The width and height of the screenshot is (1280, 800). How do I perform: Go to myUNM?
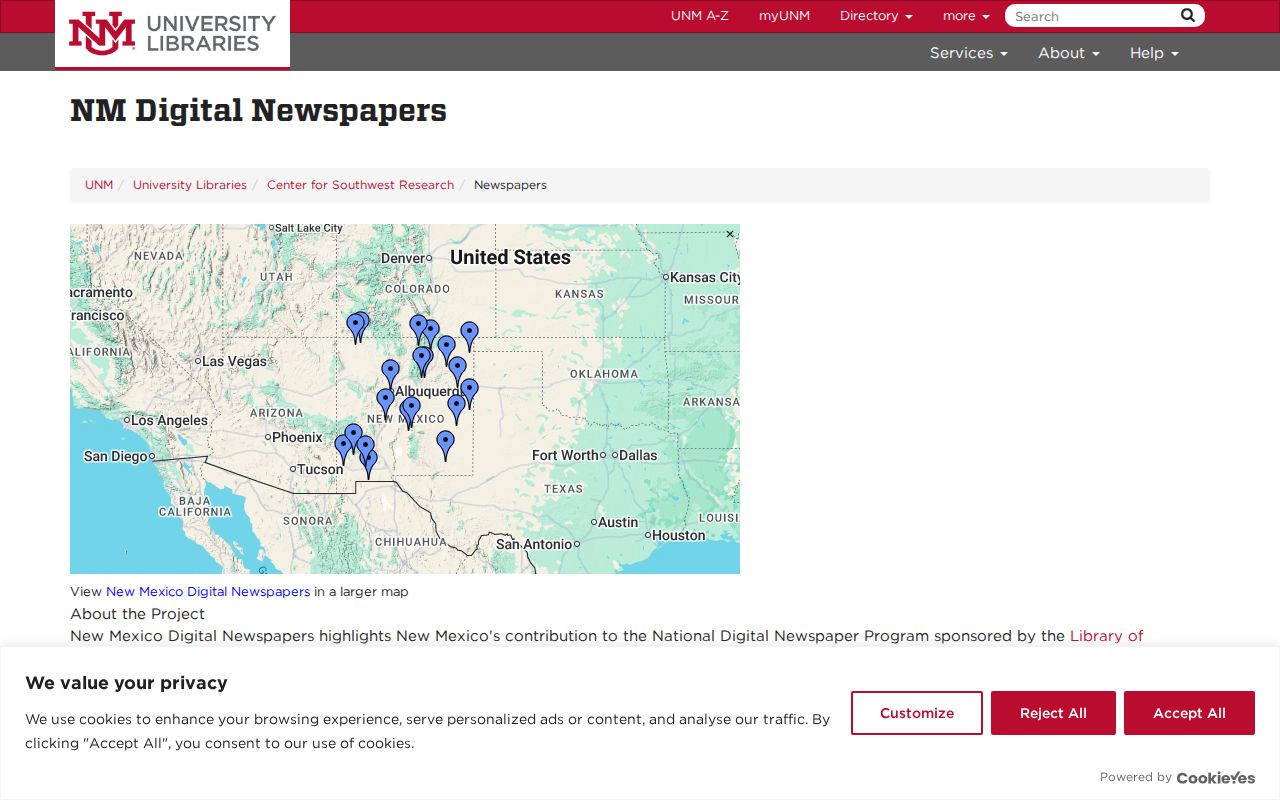pos(784,16)
